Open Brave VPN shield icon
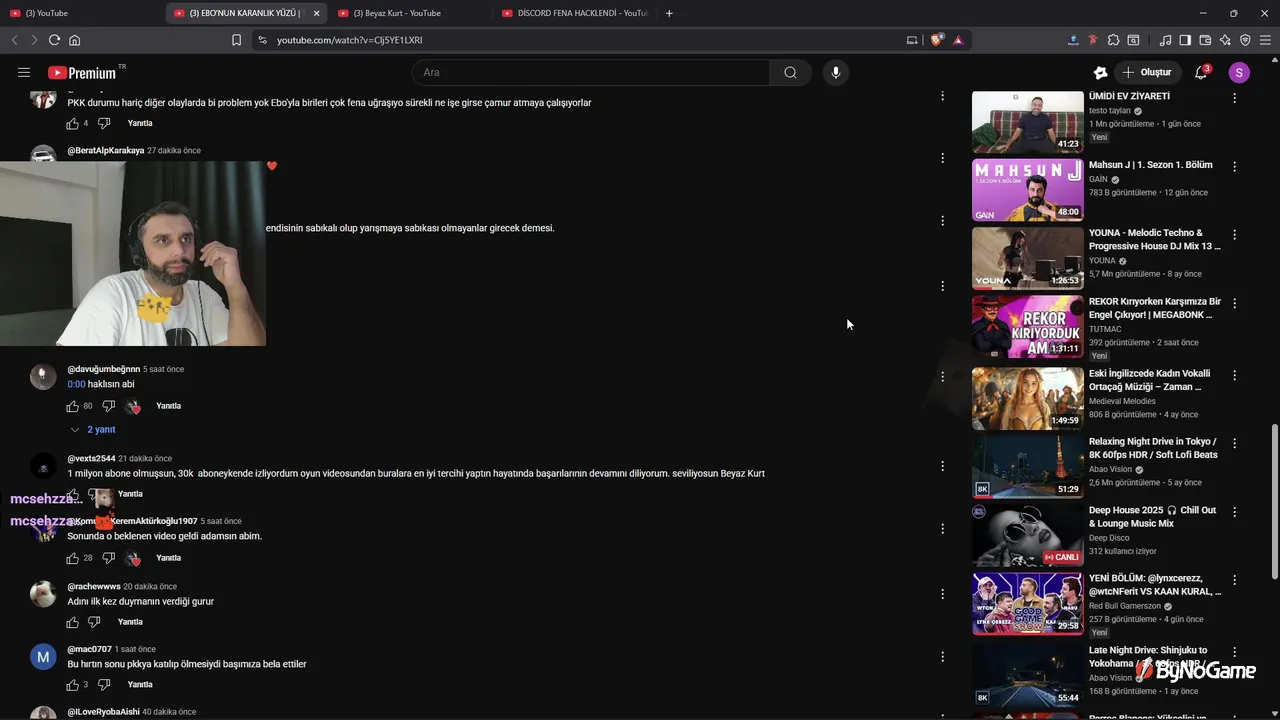The height and width of the screenshot is (720, 1280). 1245,40
